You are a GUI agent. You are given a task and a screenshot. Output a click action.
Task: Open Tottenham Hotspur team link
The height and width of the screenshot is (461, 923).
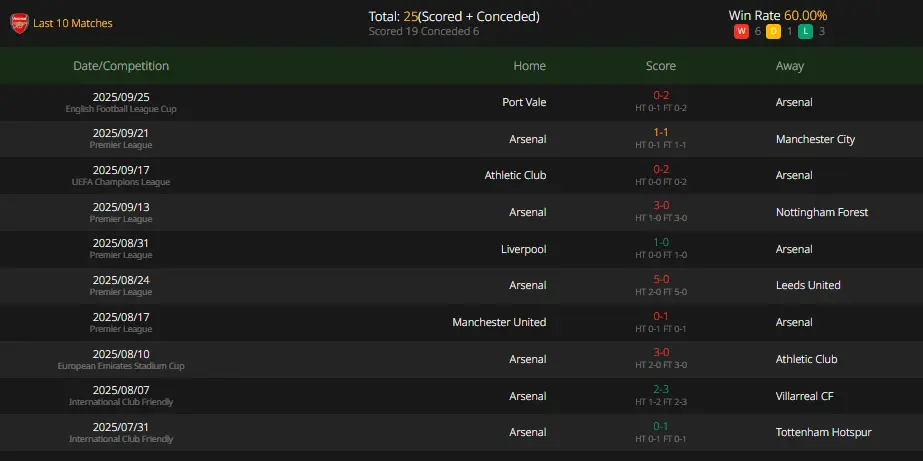pos(824,433)
